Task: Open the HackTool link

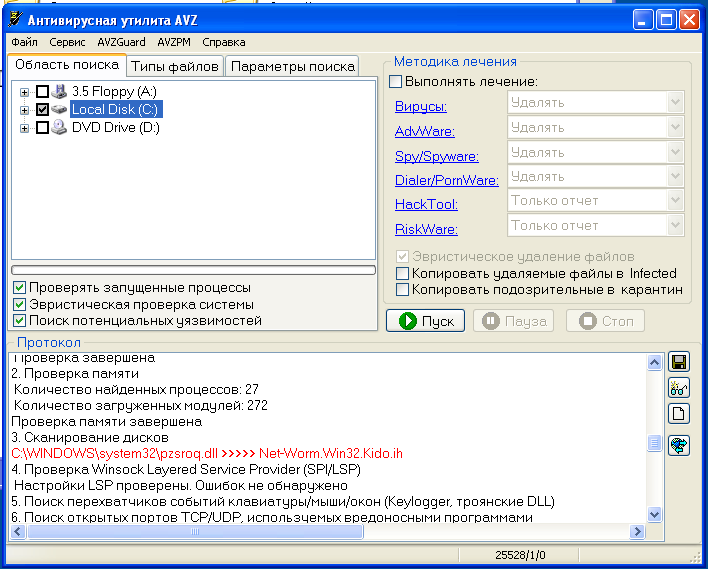Action: click(426, 204)
